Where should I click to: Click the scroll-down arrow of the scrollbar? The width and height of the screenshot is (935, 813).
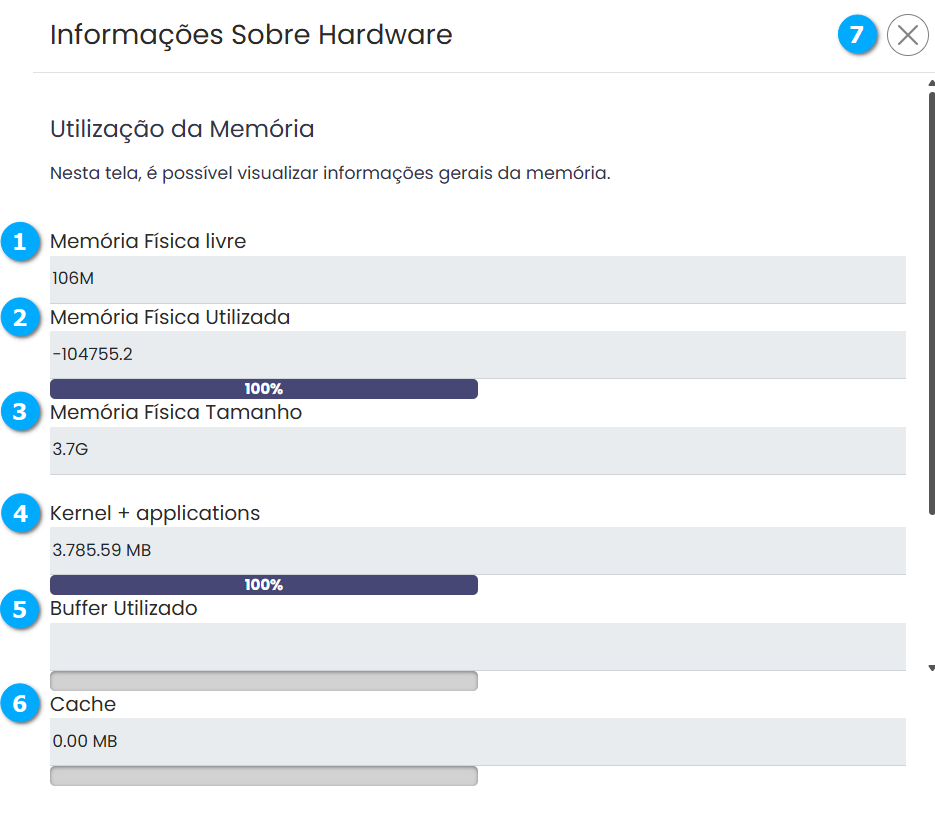931,667
